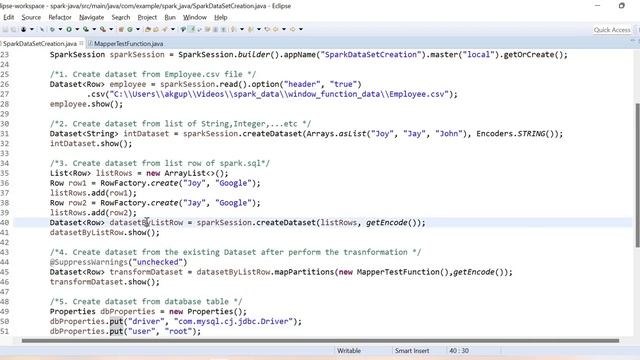Screen dimensions: 640x360
Task: Click the Employee.csv file path string
Action: pos(280,94)
